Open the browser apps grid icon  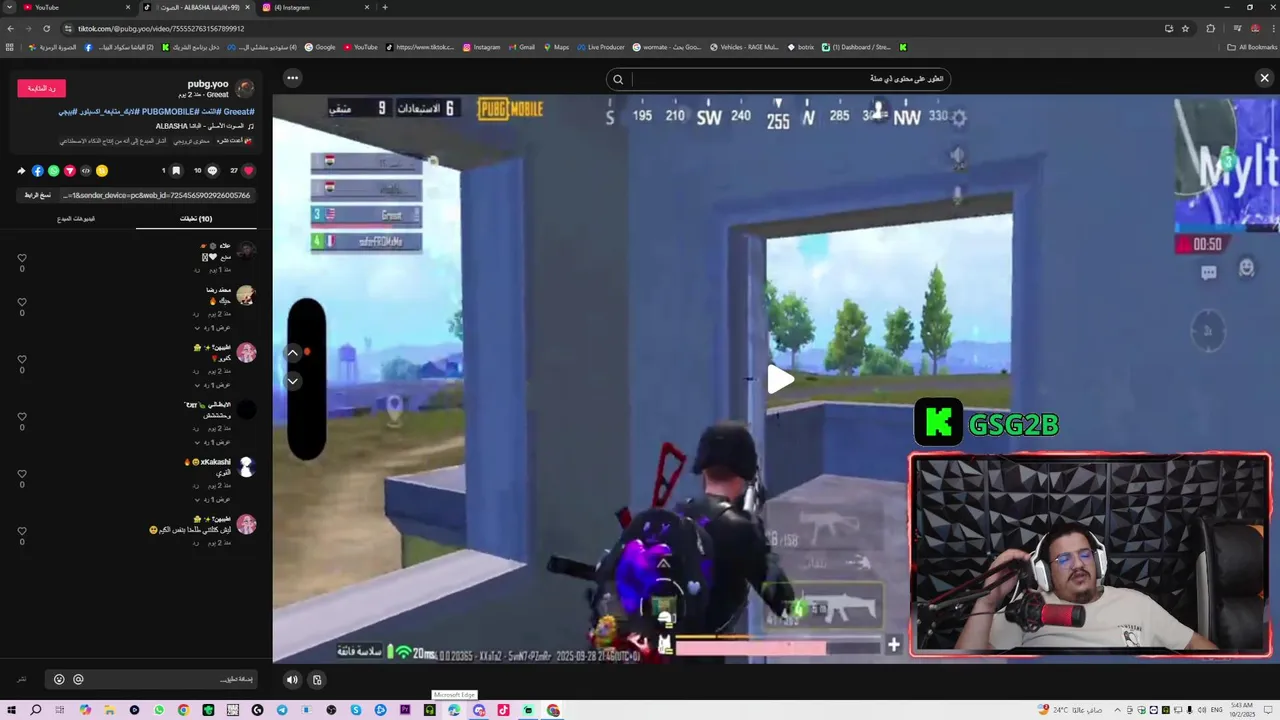click(10, 47)
